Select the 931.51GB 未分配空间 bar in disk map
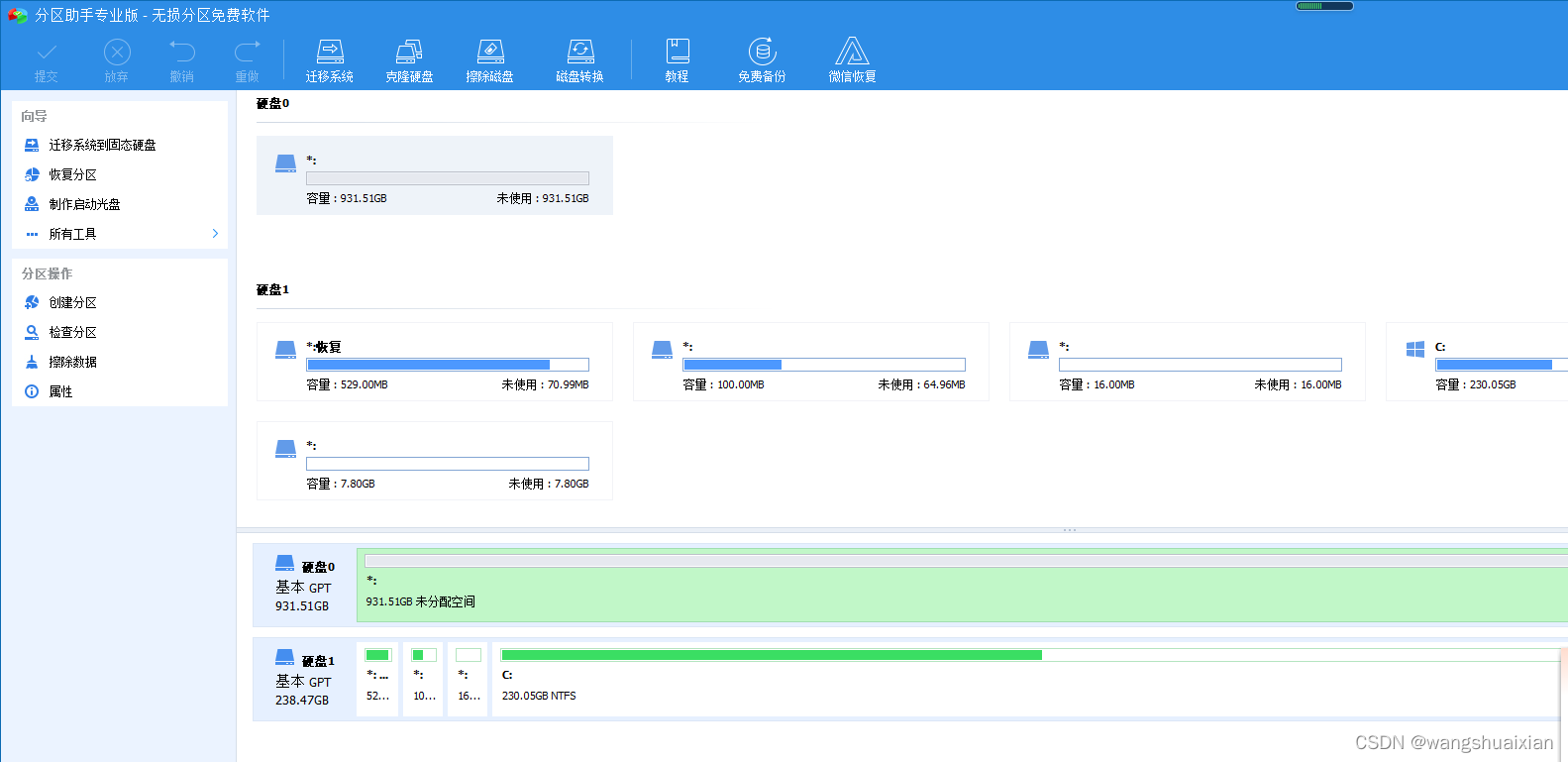 pyautogui.click(x=962, y=585)
